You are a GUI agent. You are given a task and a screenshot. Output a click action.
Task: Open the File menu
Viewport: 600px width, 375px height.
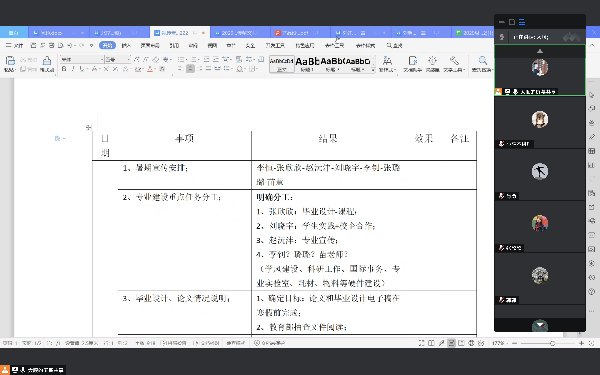(15, 46)
